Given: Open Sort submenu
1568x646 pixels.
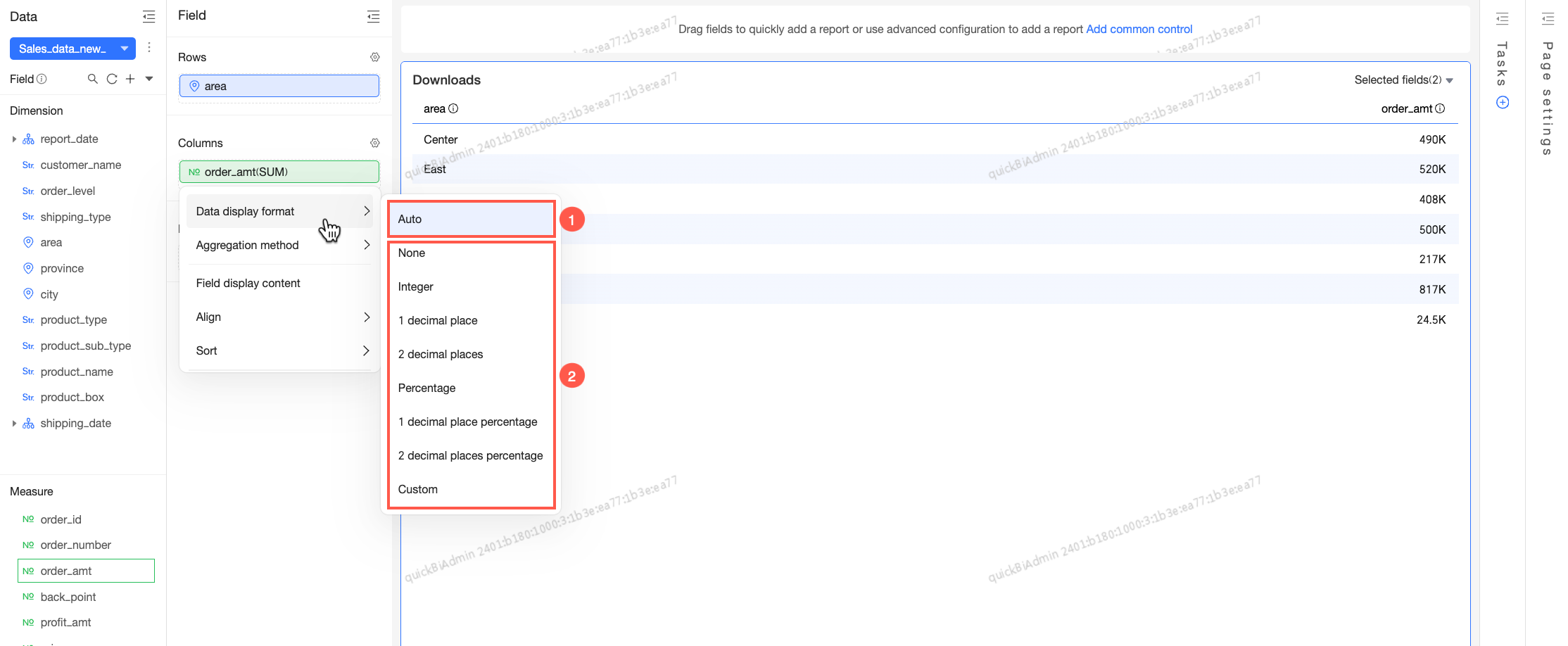Looking at the screenshot, I should [280, 350].
